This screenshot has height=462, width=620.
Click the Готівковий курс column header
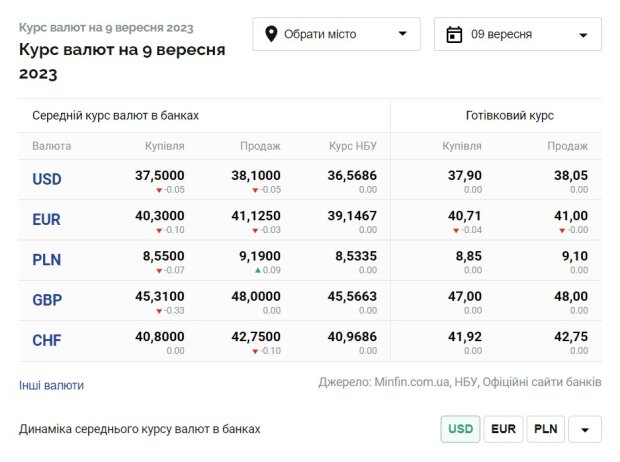[510, 116]
